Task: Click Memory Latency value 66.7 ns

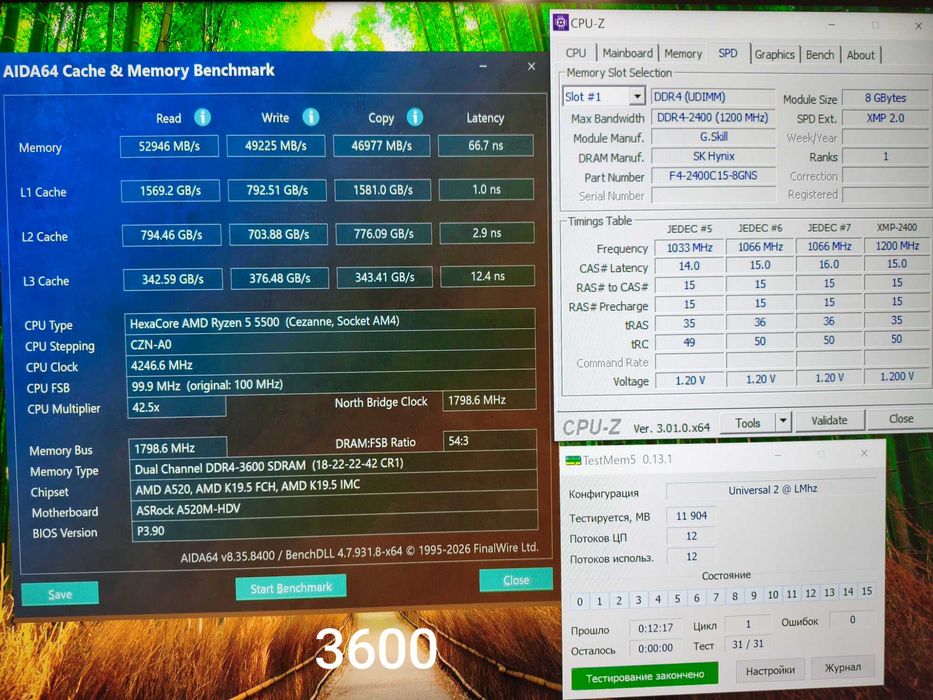Action: click(x=486, y=145)
